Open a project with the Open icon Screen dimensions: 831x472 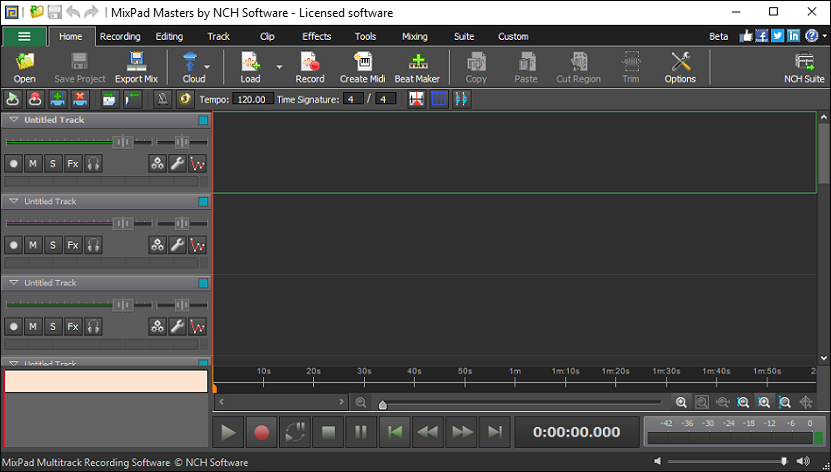[x=24, y=67]
